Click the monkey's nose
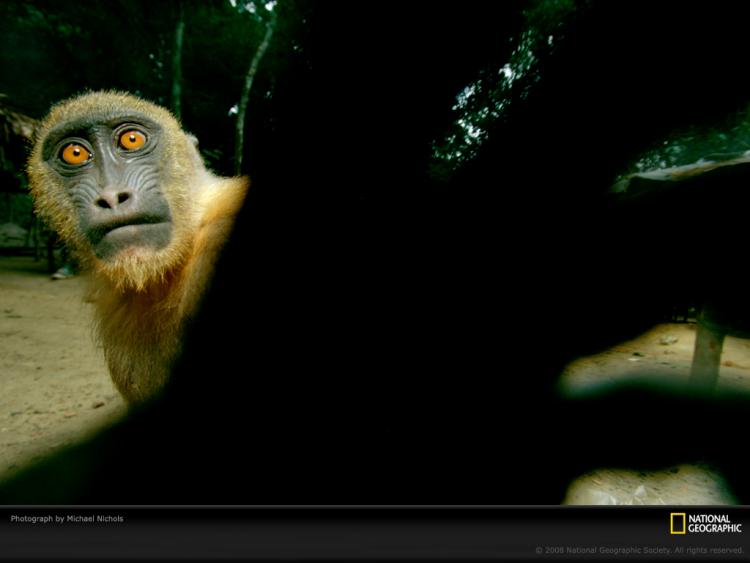The height and width of the screenshot is (563, 750). pyautogui.click(x=113, y=199)
